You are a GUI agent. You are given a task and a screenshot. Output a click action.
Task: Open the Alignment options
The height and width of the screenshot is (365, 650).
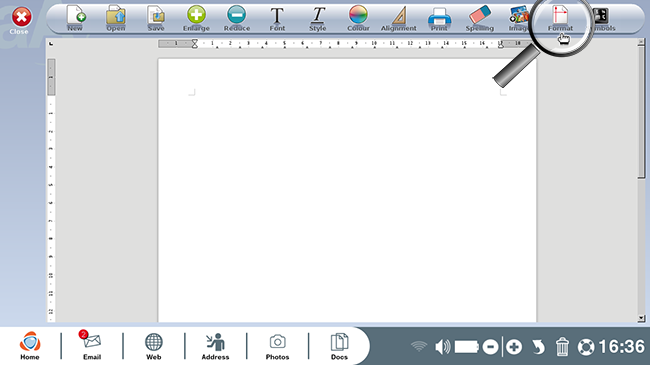(398, 18)
